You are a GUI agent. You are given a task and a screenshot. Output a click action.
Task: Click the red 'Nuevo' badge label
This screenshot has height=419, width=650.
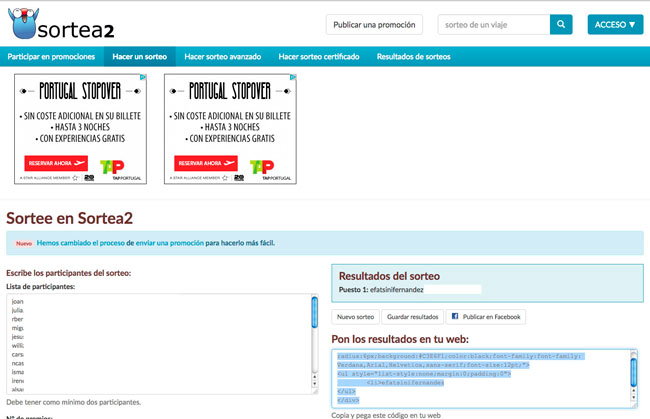pyautogui.click(x=24, y=243)
